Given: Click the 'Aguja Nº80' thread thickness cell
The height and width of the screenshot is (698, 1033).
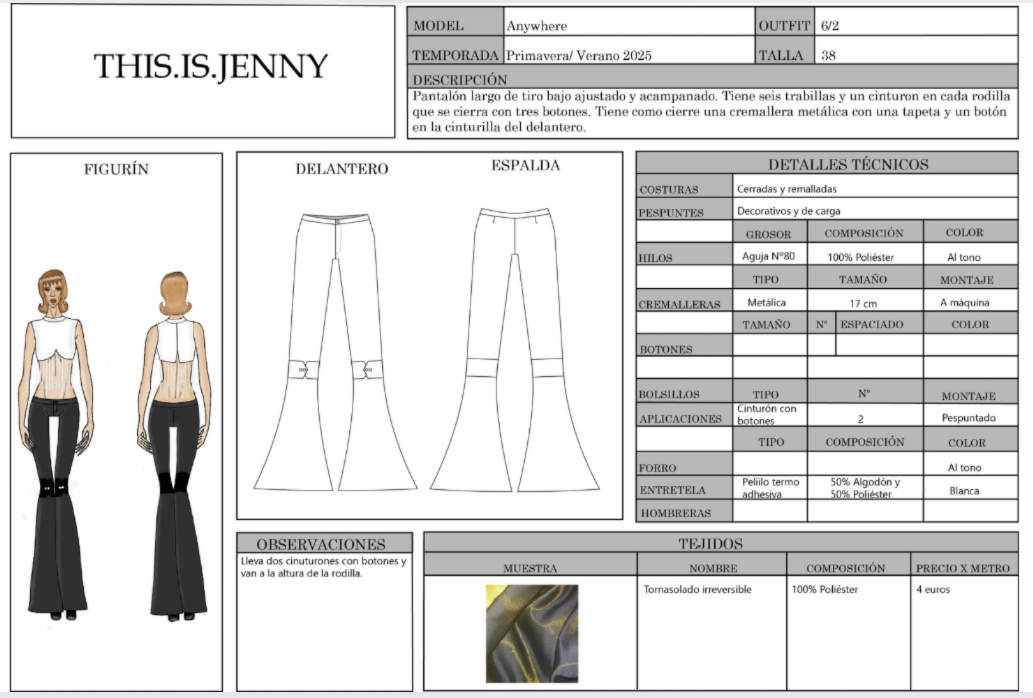Looking at the screenshot, I should (769, 257).
